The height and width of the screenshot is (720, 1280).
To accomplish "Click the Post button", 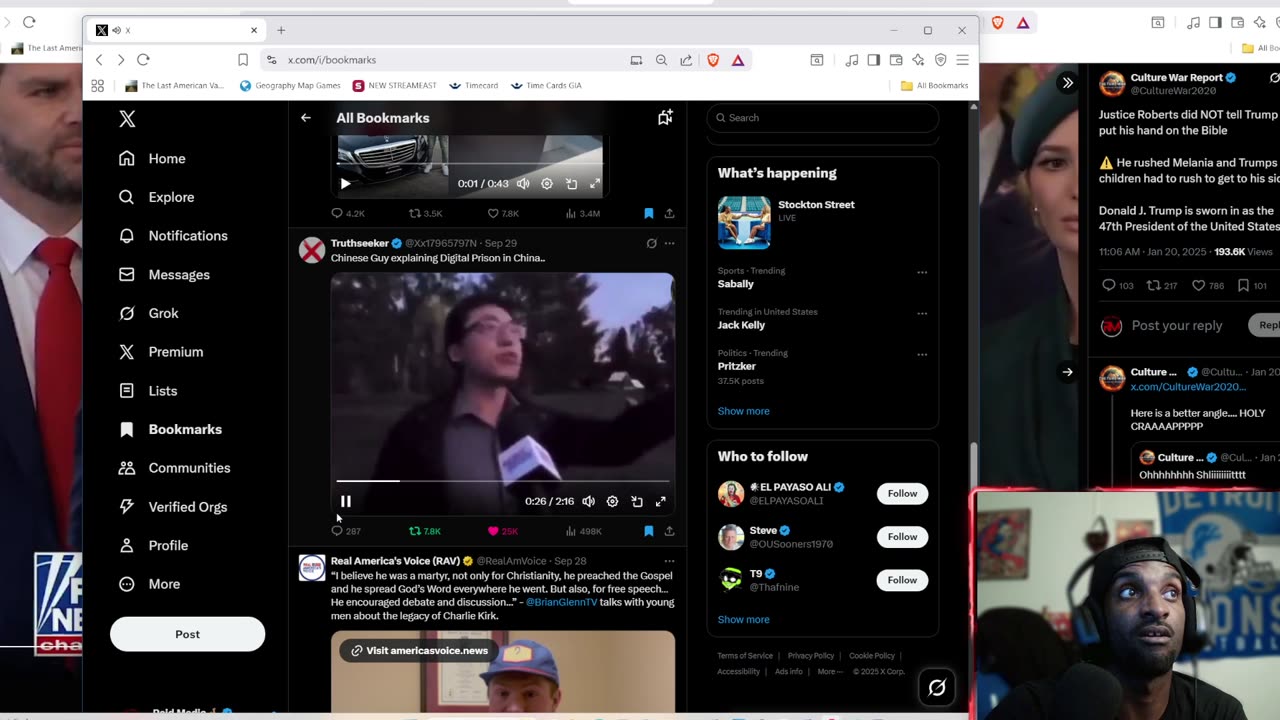I will point(187,634).
